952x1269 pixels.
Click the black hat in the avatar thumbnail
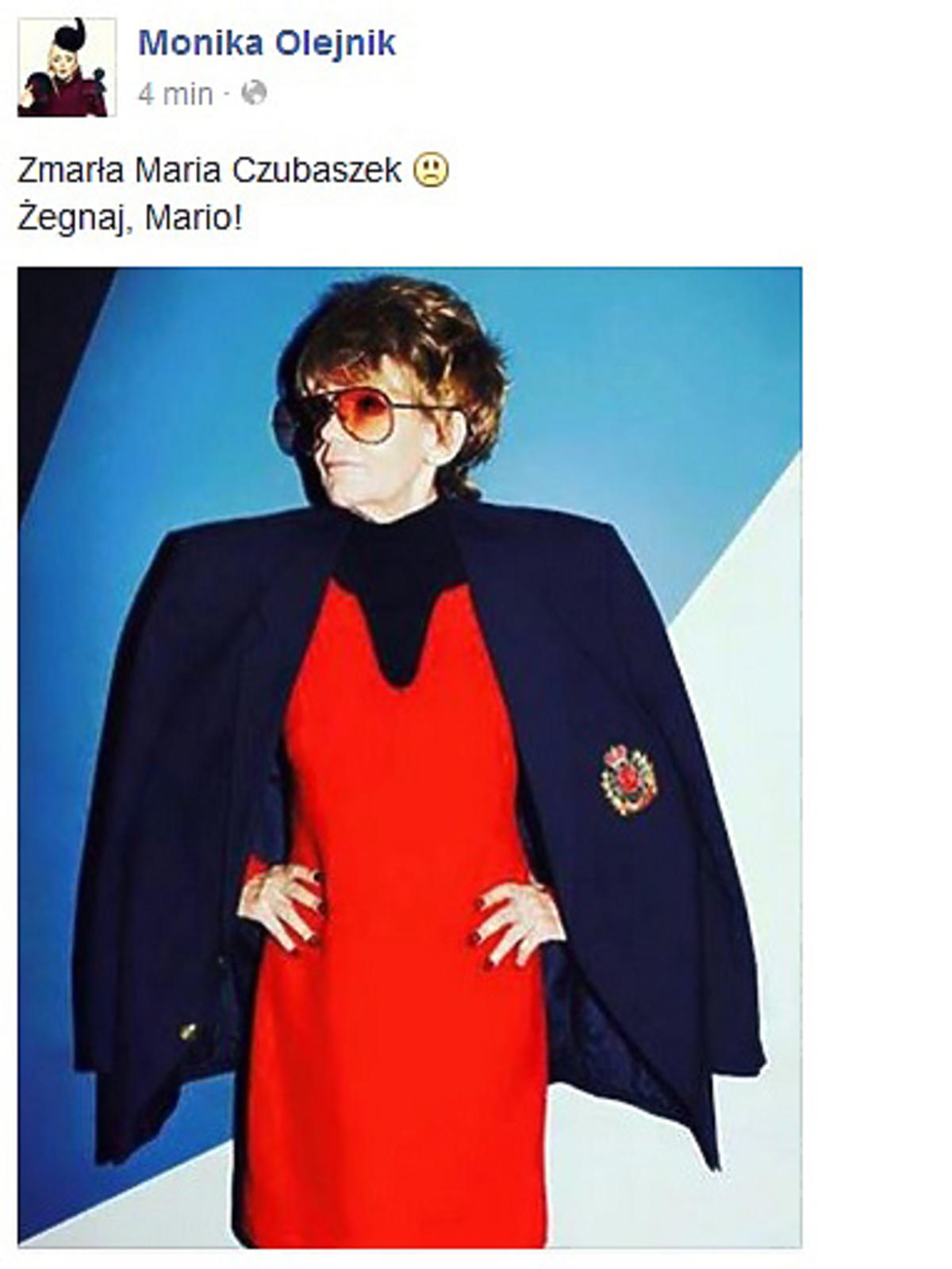coord(69,35)
